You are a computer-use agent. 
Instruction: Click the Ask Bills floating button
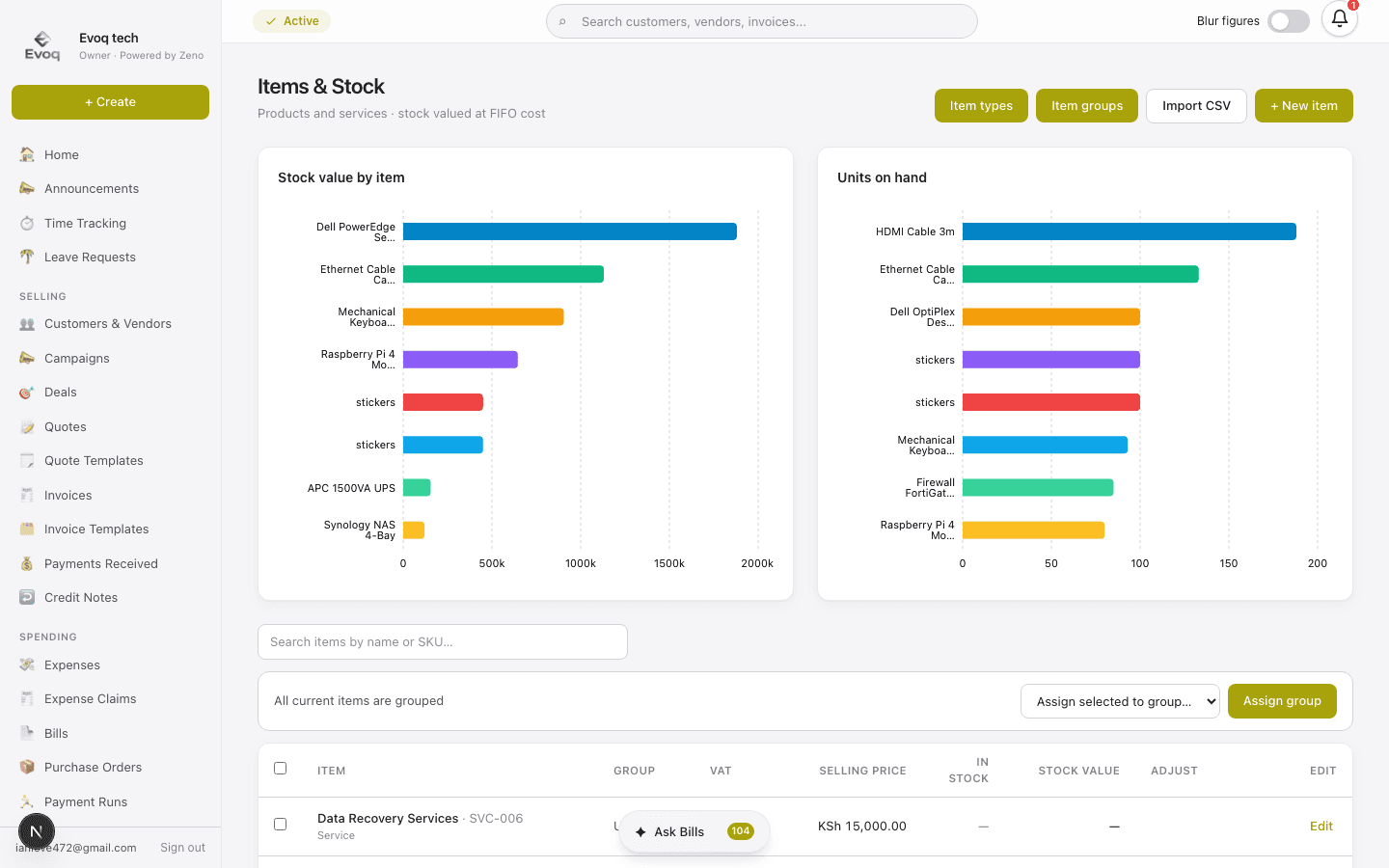pos(694,831)
